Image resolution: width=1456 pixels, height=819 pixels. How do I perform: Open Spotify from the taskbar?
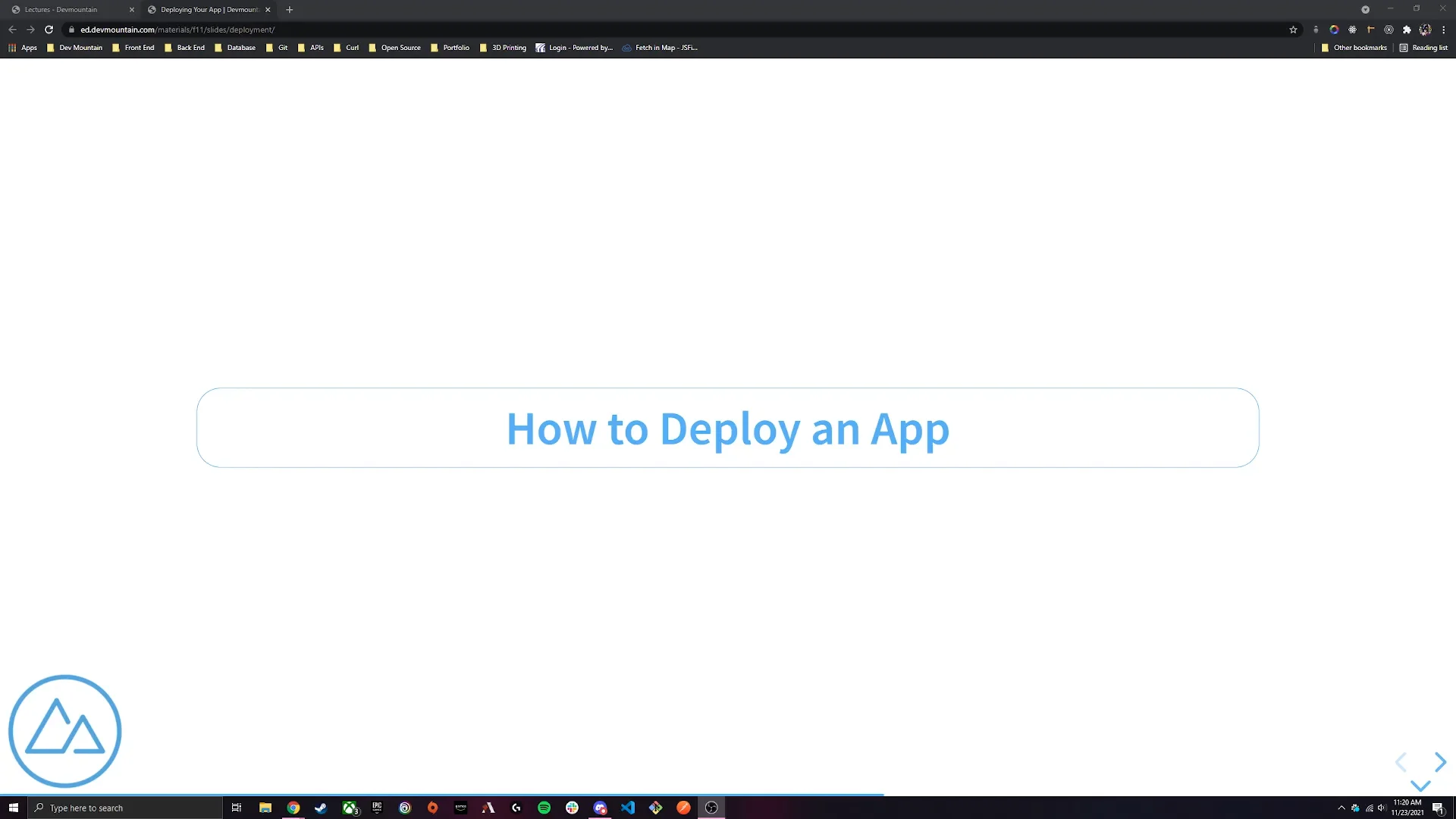pyautogui.click(x=544, y=808)
